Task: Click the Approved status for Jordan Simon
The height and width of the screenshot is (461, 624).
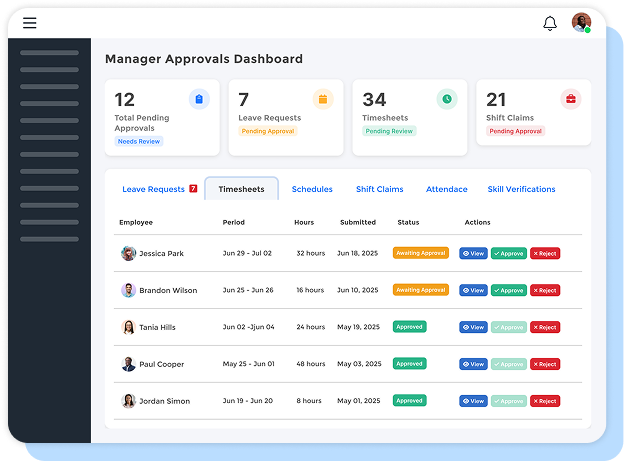Action: [410, 400]
